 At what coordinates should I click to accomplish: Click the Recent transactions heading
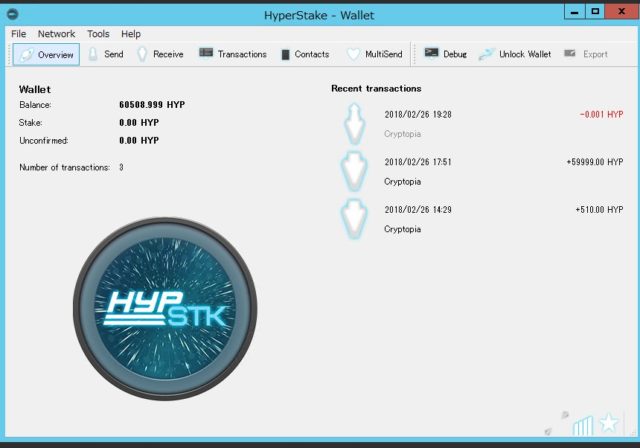pyautogui.click(x=376, y=89)
